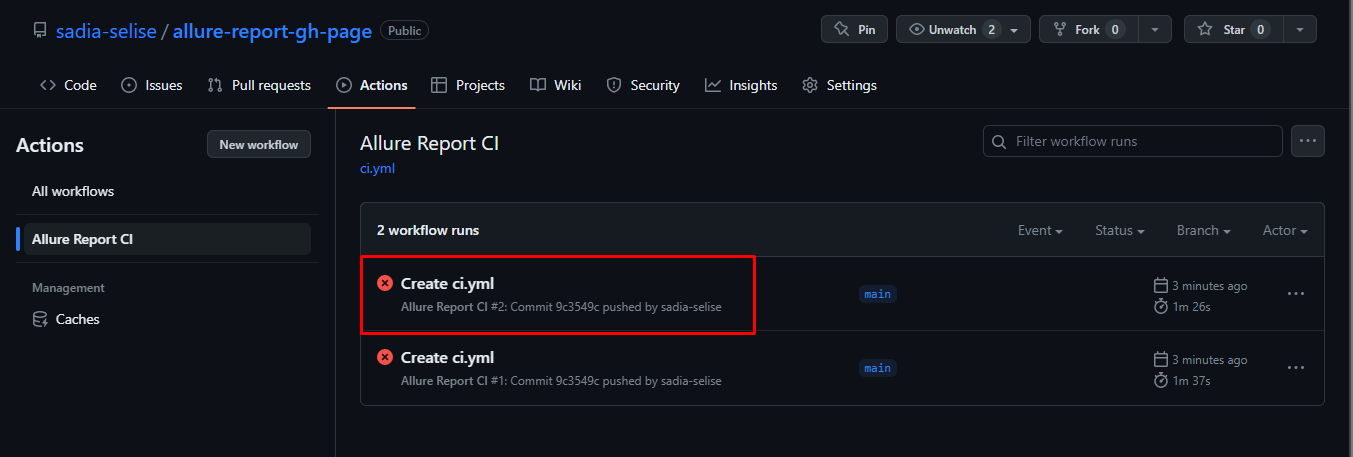Click the New workflow button
1353x457 pixels.
(259, 144)
